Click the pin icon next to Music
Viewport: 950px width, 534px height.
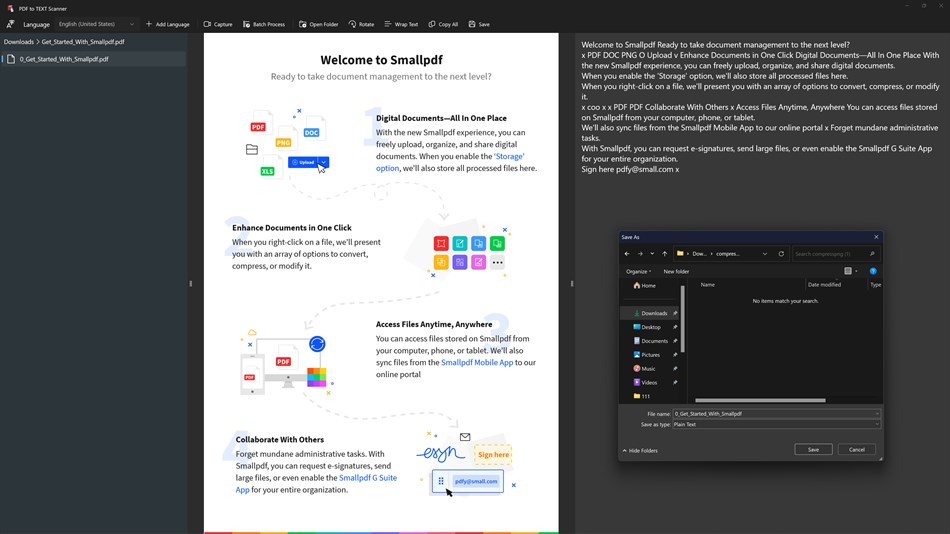(675, 369)
